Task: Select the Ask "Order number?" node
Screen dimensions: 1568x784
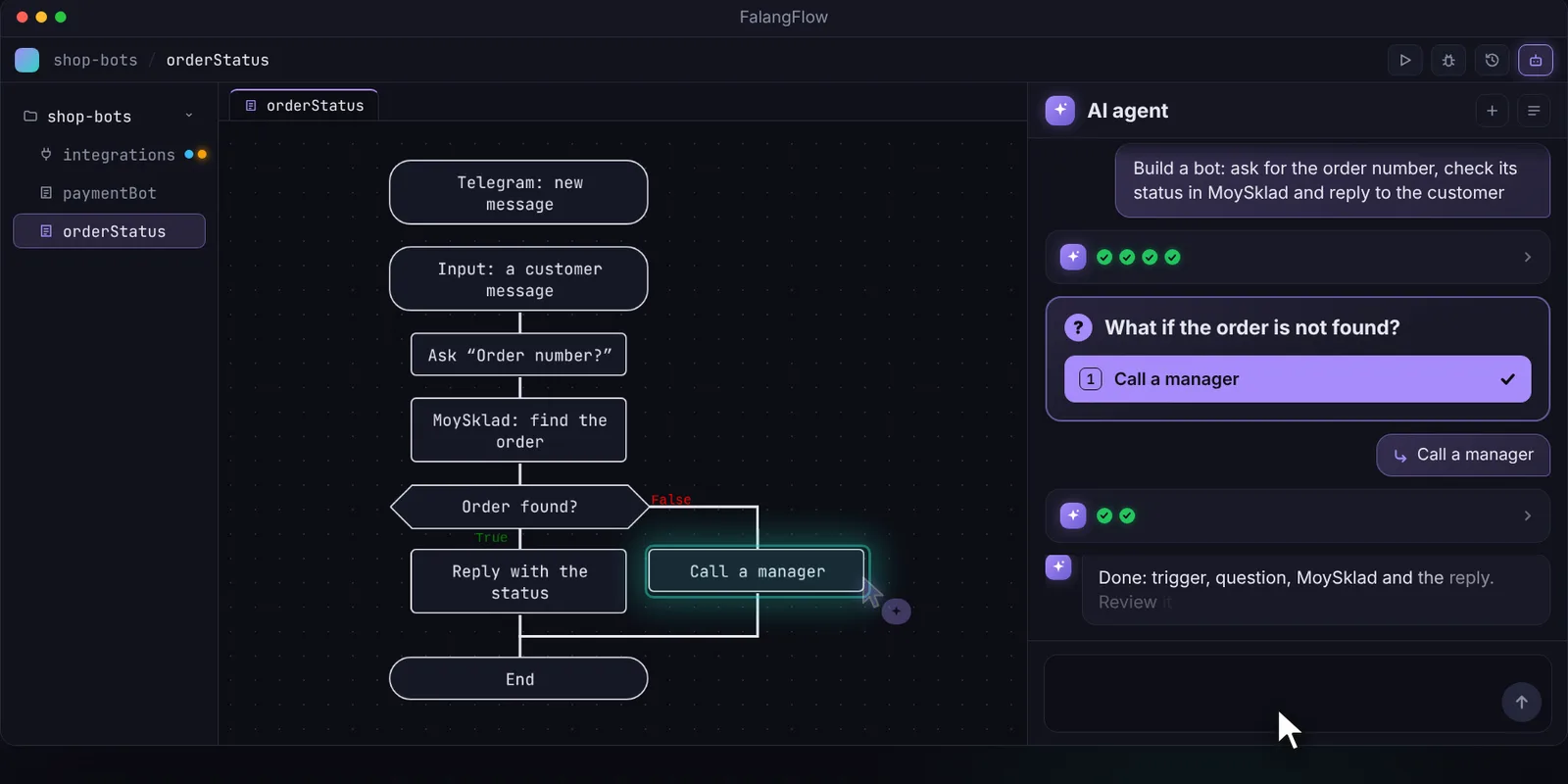Action: point(518,355)
